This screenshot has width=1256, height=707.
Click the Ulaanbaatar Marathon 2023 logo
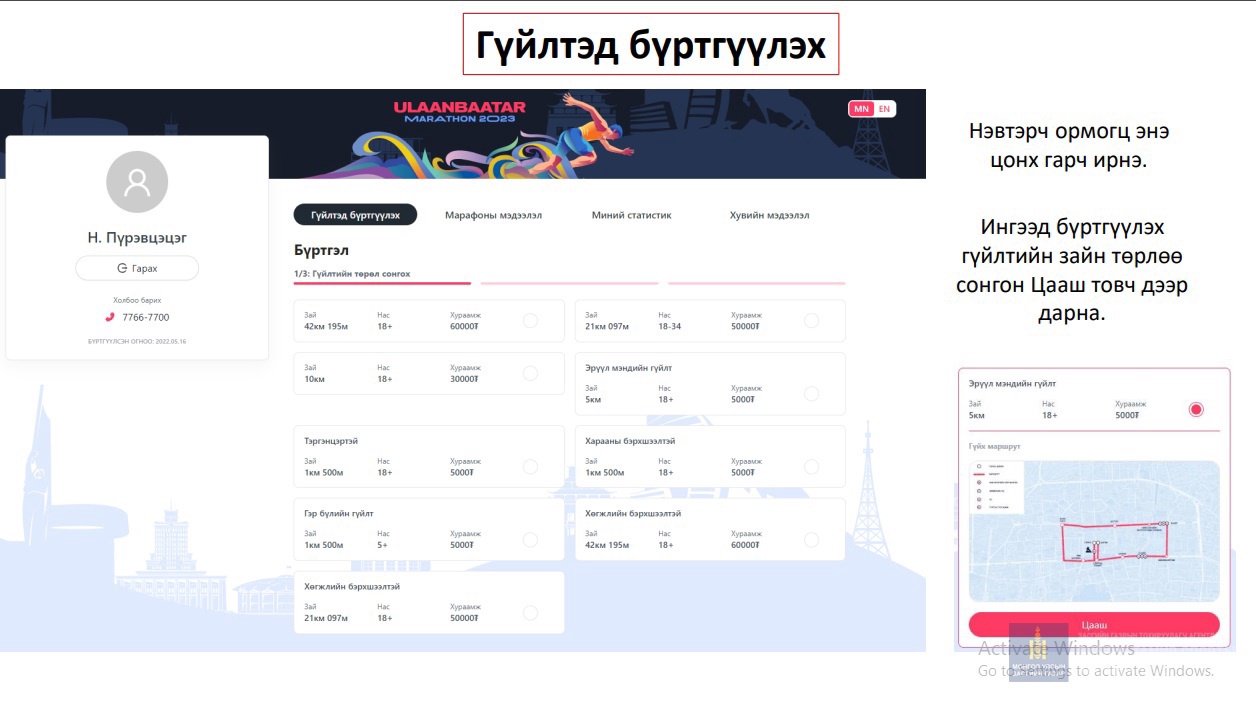[460, 112]
